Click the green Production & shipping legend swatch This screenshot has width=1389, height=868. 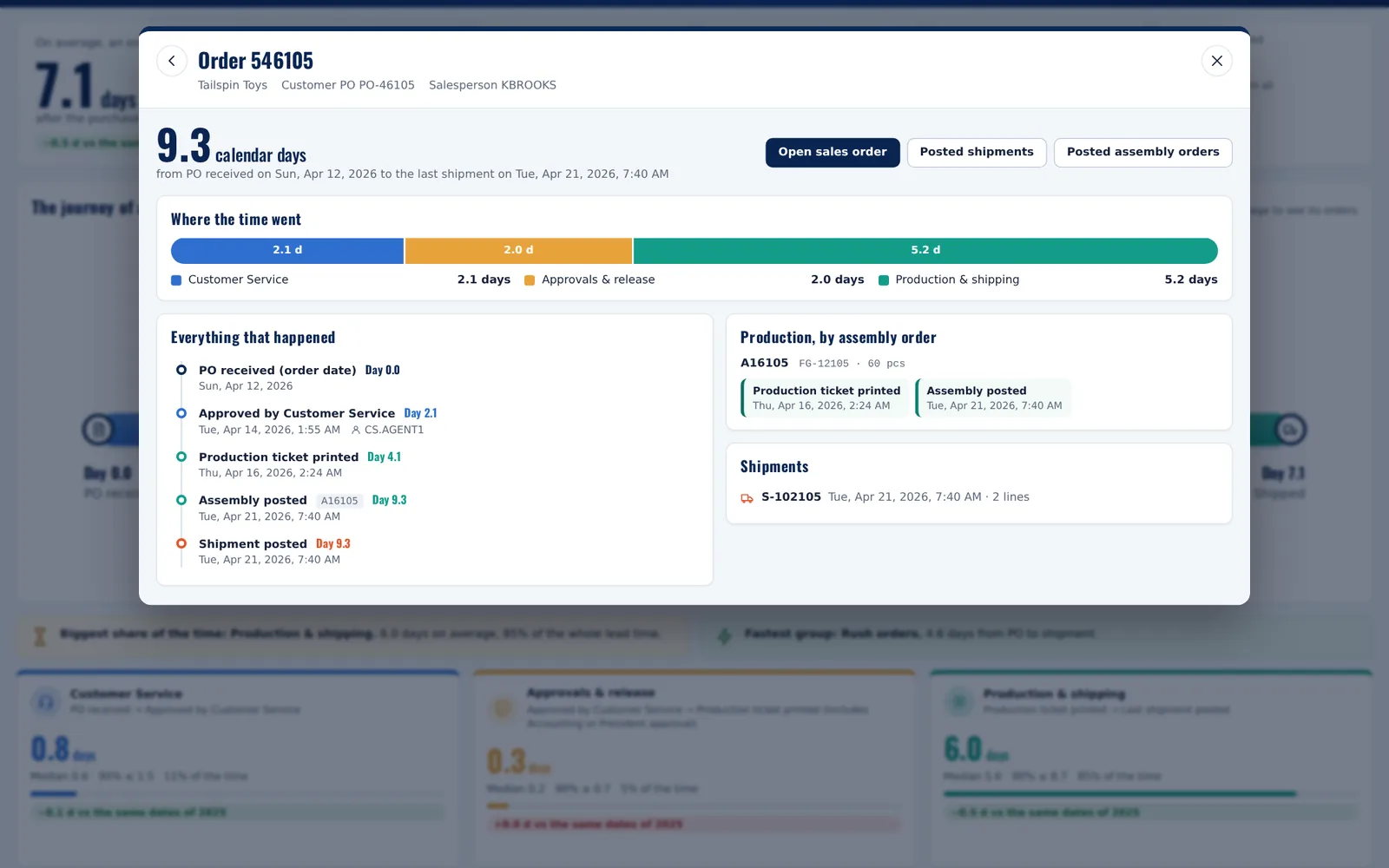884,279
